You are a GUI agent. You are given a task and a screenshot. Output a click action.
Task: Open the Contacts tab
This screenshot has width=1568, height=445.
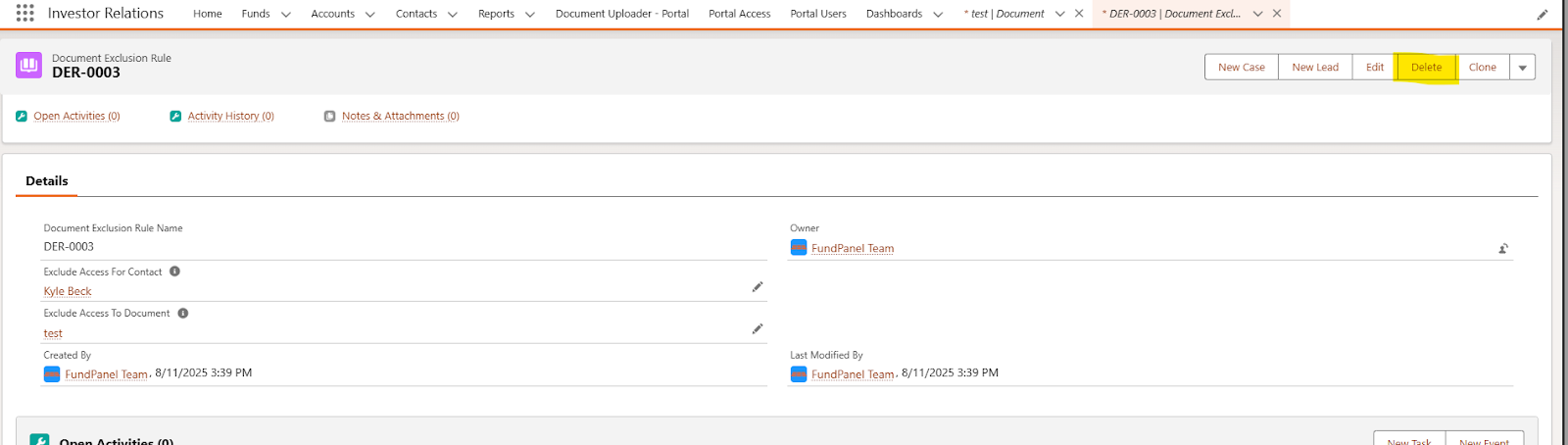click(416, 14)
